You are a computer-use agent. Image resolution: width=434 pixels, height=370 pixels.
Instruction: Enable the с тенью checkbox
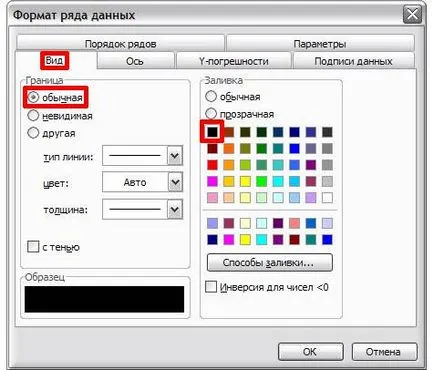pyautogui.click(x=53, y=247)
